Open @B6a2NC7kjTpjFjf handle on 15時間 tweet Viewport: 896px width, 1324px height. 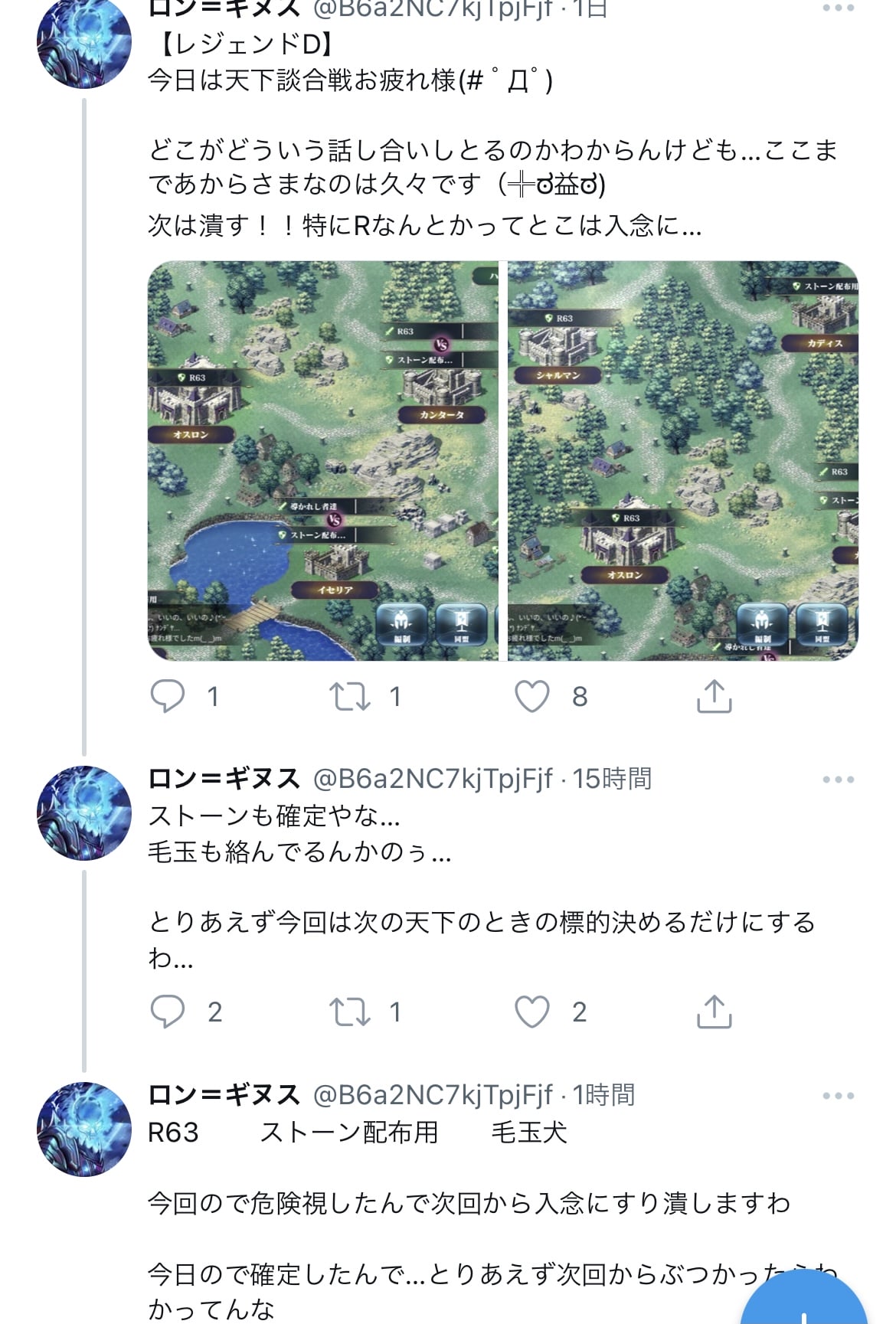coord(433,779)
